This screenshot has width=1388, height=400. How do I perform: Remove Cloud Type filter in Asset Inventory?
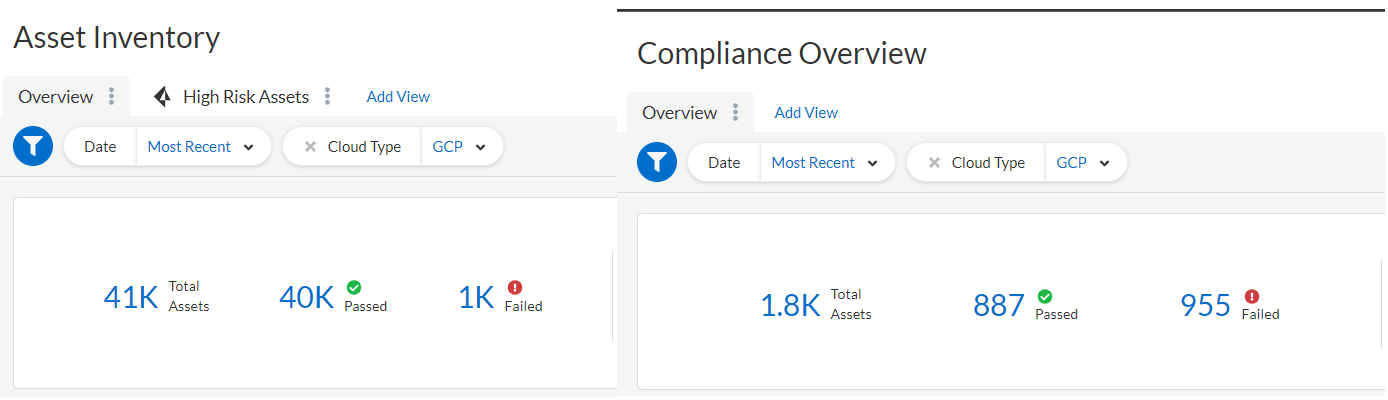[310, 147]
